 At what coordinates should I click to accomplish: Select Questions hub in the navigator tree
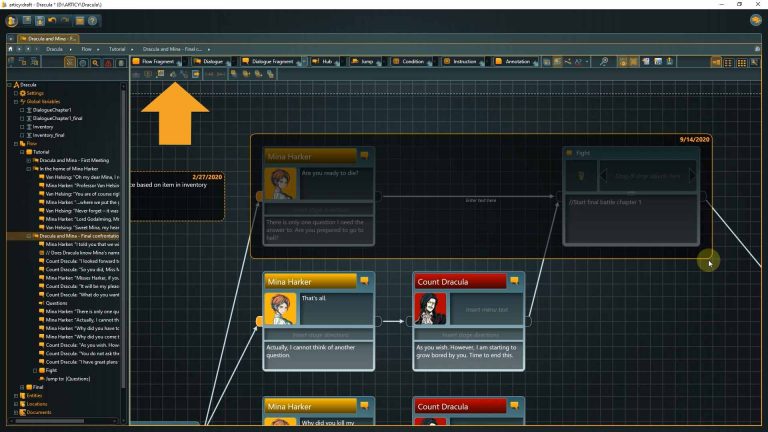[x=56, y=303]
